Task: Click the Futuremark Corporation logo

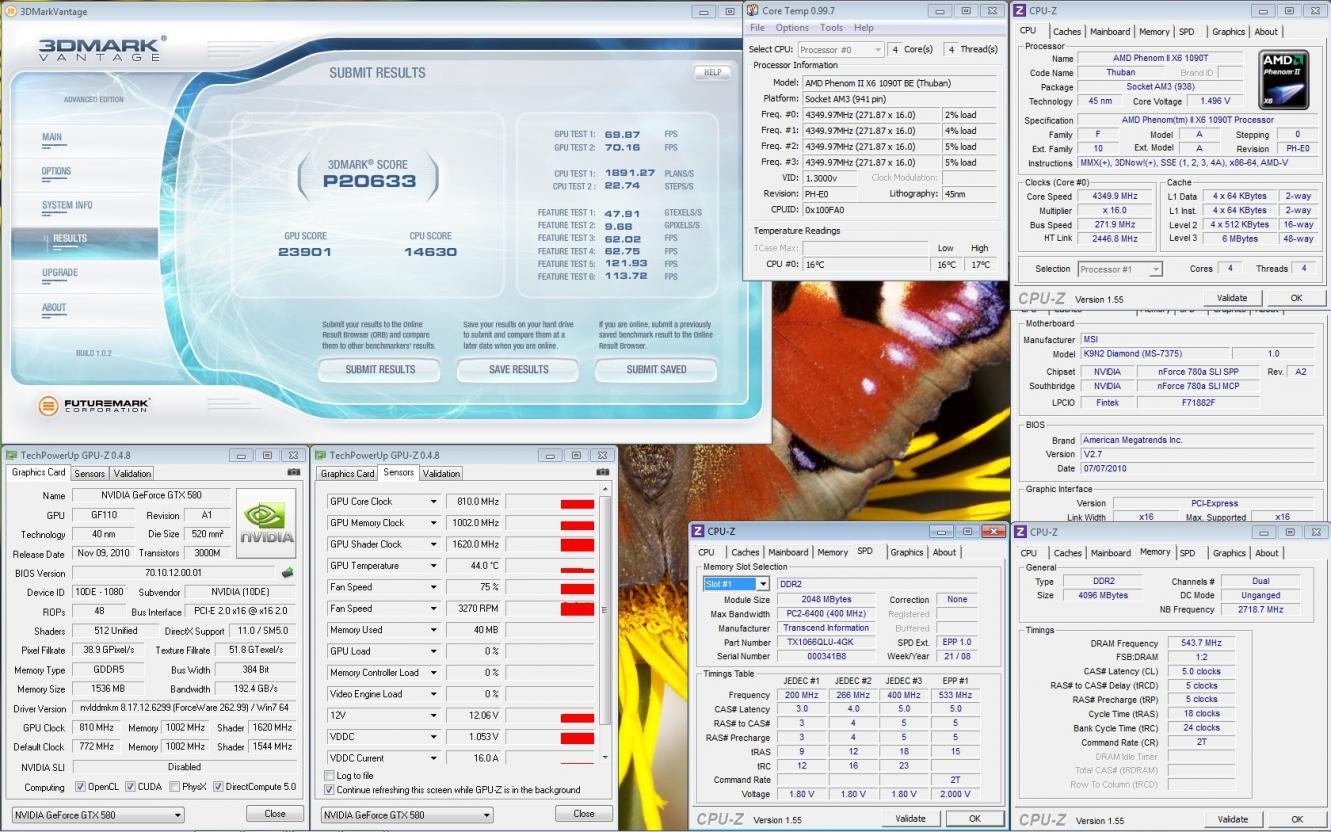Action: coord(94,405)
